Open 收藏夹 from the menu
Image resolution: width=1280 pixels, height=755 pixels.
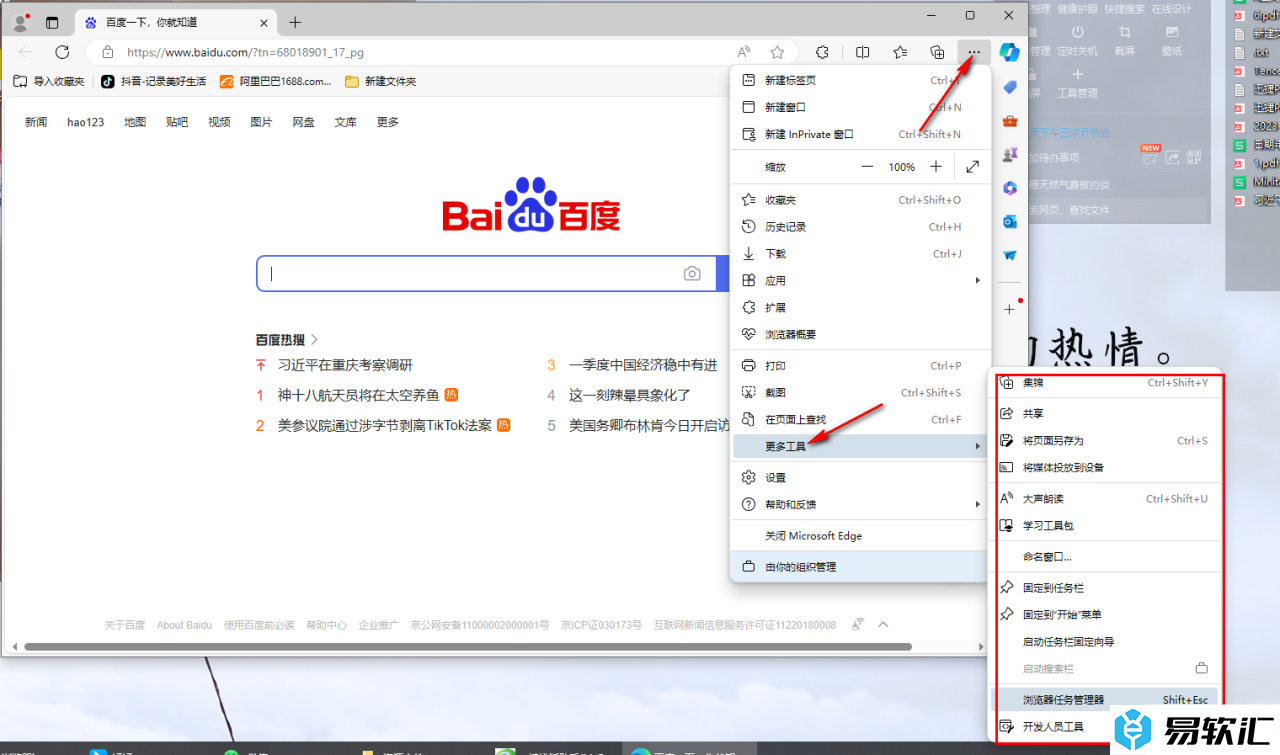point(860,200)
